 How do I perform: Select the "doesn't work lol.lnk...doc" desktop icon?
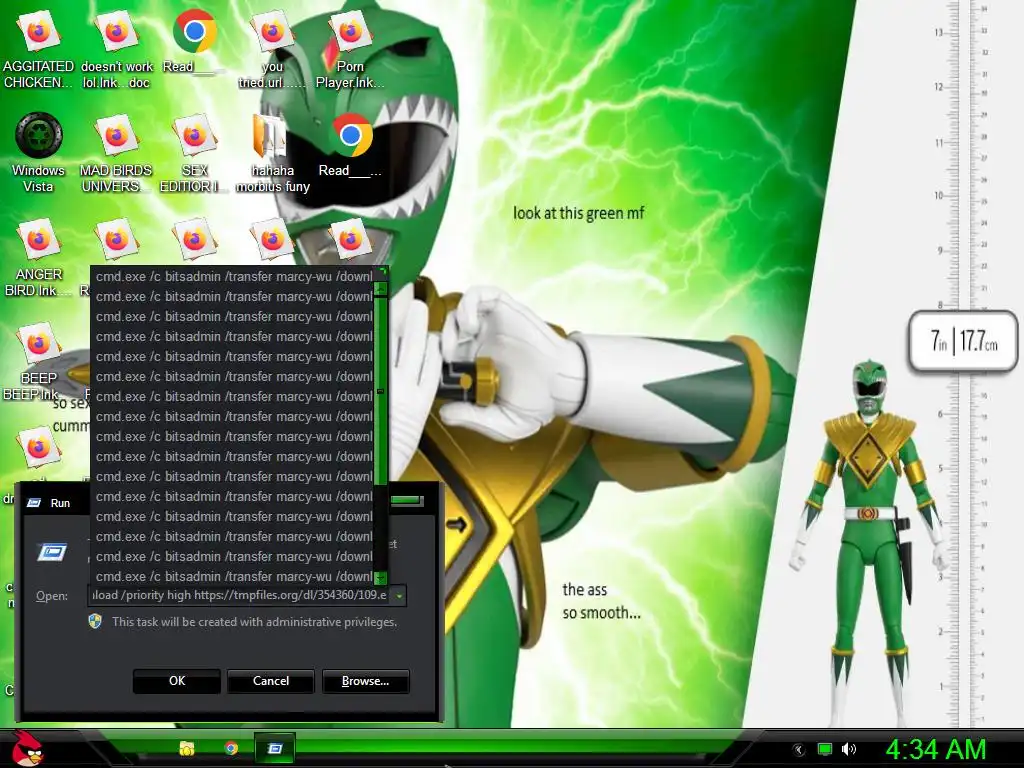pyautogui.click(x=116, y=51)
